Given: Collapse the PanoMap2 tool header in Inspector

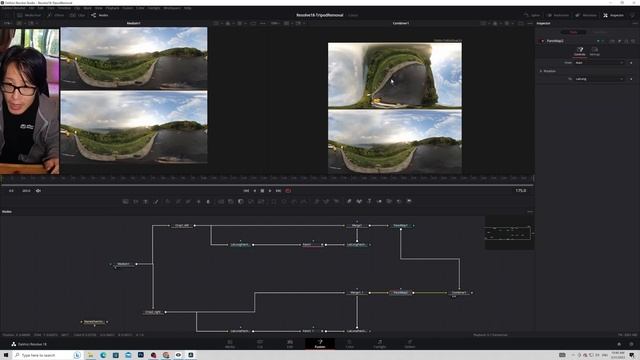Looking at the screenshot, I should pyautogui.click(x=542, y=41).
